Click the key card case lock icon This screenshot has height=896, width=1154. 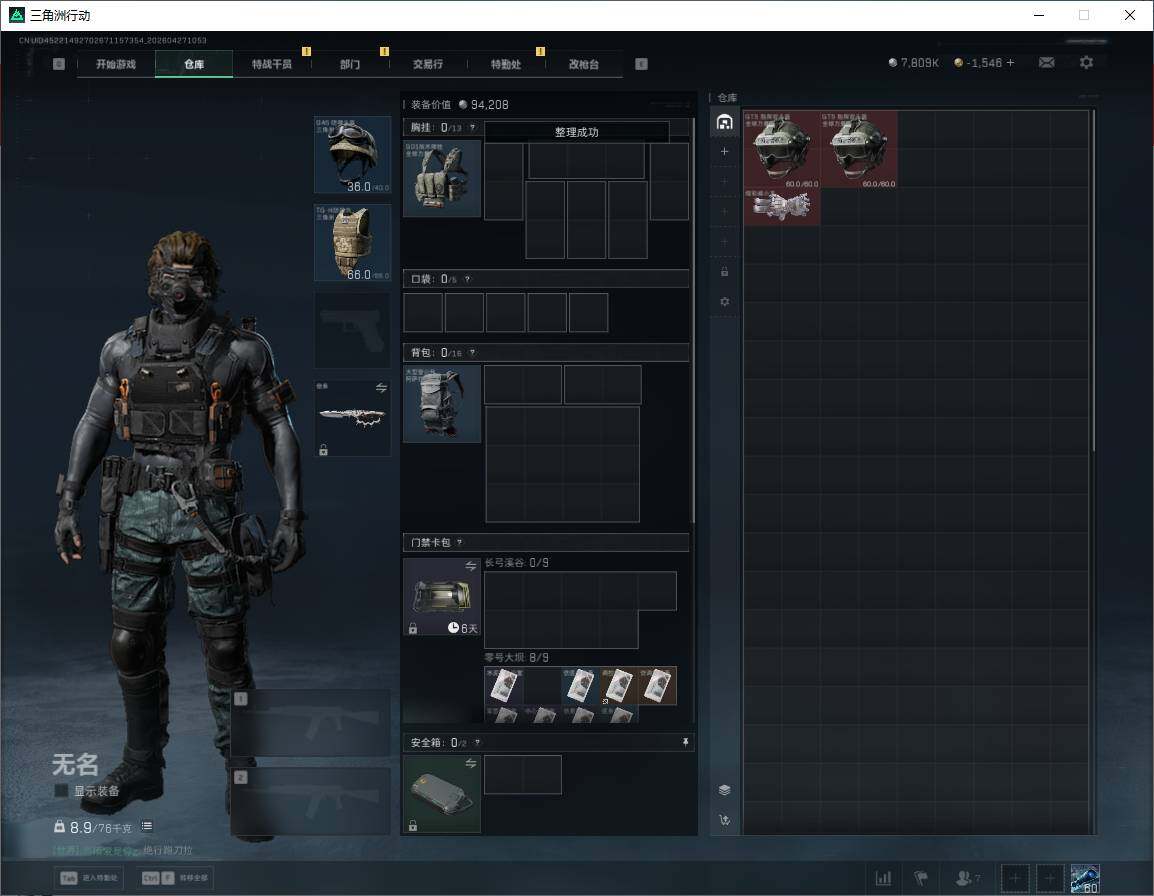(x=413, y=628)
